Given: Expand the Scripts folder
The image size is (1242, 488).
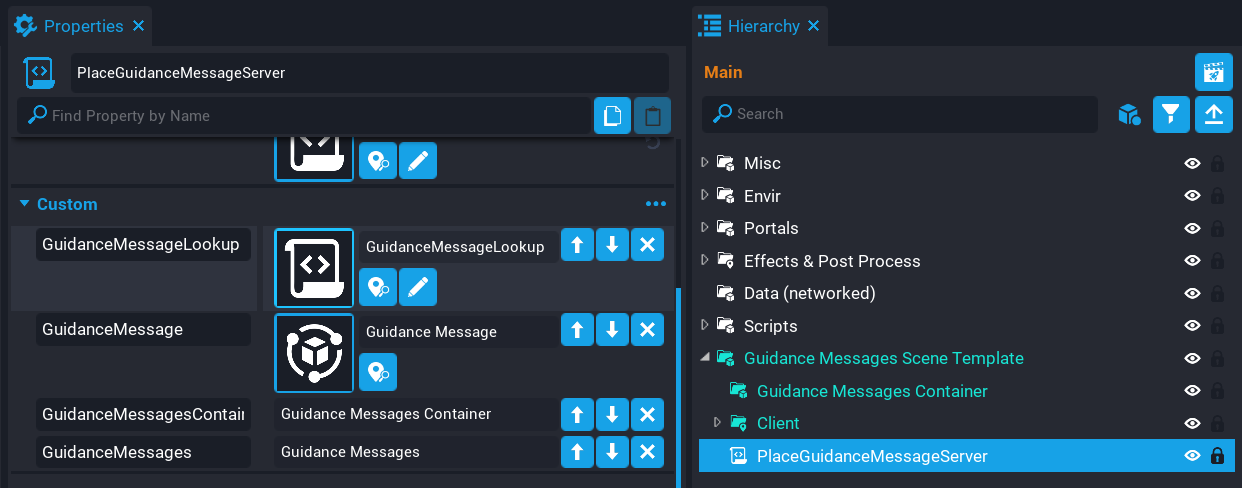Looking at the screenshot, I should point(704,326).
